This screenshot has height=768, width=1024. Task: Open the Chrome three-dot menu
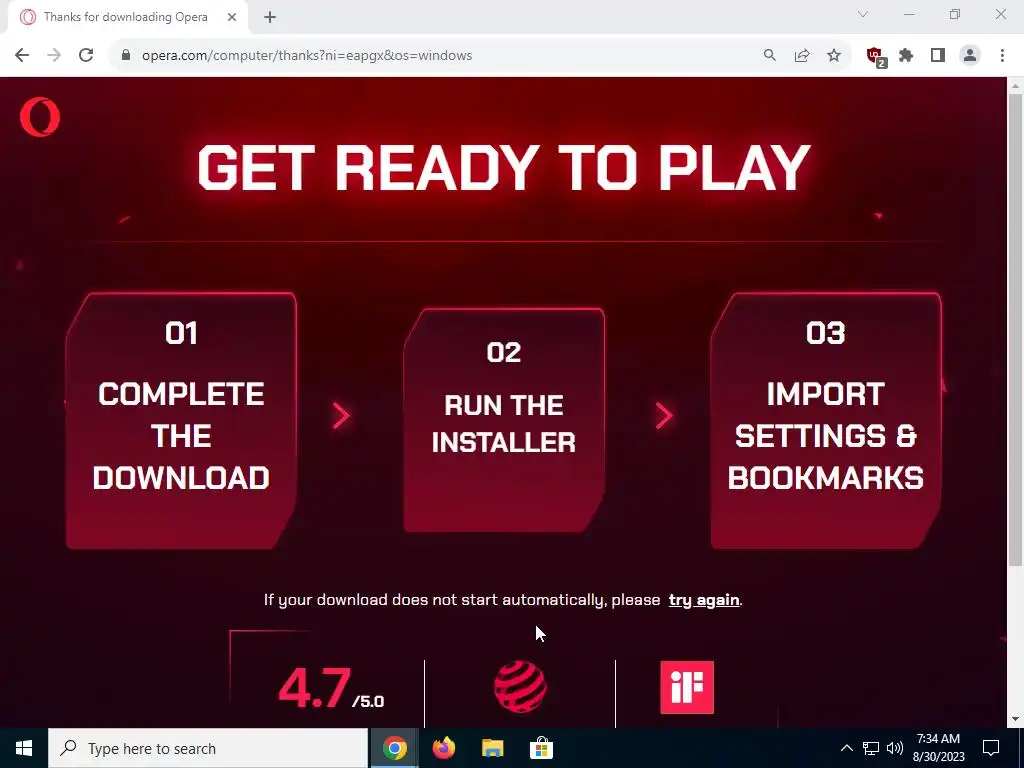click(x=1002, y=56)
